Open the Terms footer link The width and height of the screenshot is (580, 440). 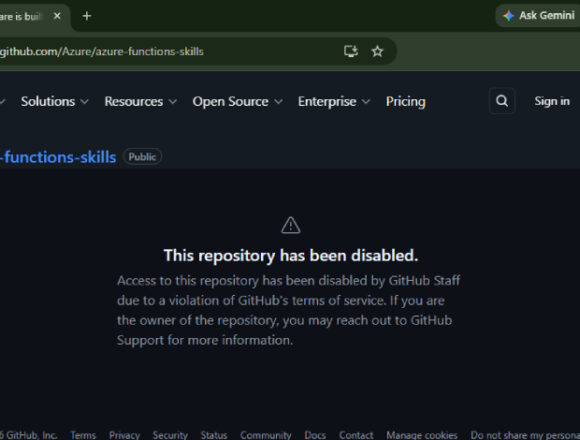tap(83, 435)
